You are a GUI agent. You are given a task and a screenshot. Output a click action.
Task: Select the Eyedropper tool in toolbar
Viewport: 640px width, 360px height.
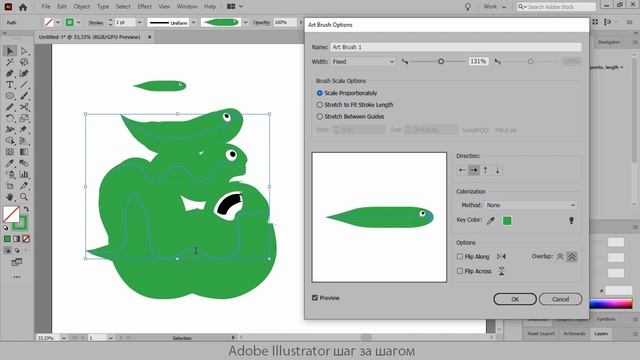click(x=10, y=163)
